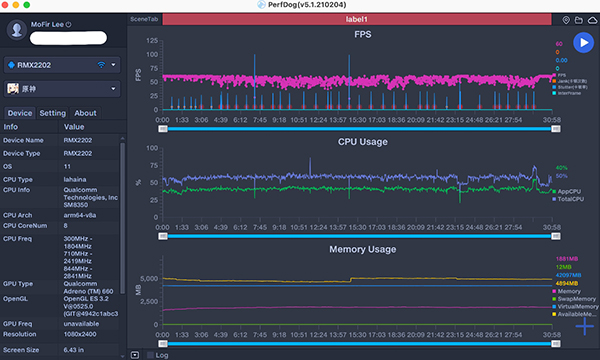Click the Screen Size 6.43 in value
The image size is (600, 360).
pyautogui.click(x=73, y=350)
